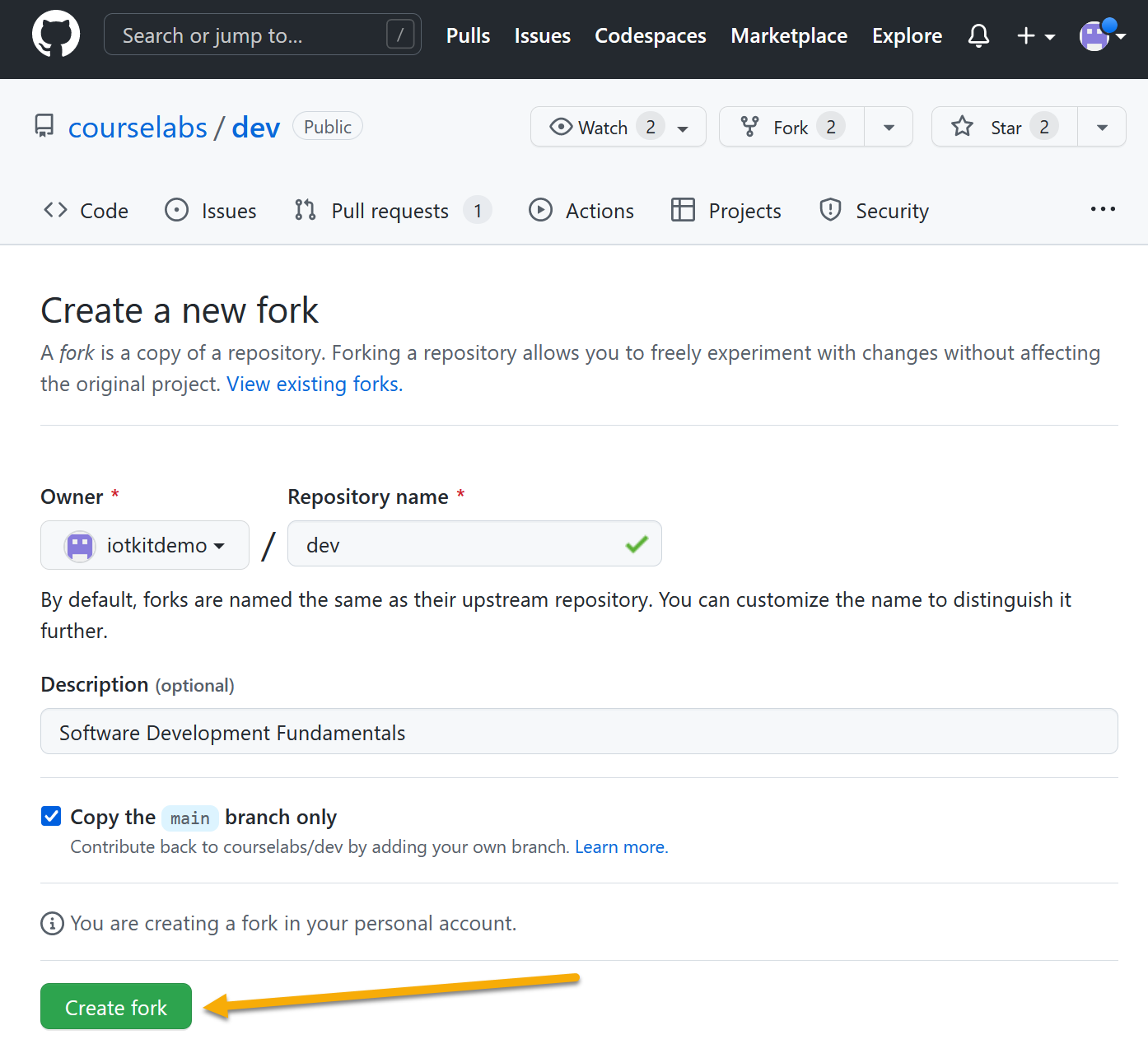Image resolution: width=1148 pixels, height=1044 pixels.
Task: Click the star count badge
Action: (1044, 127)
